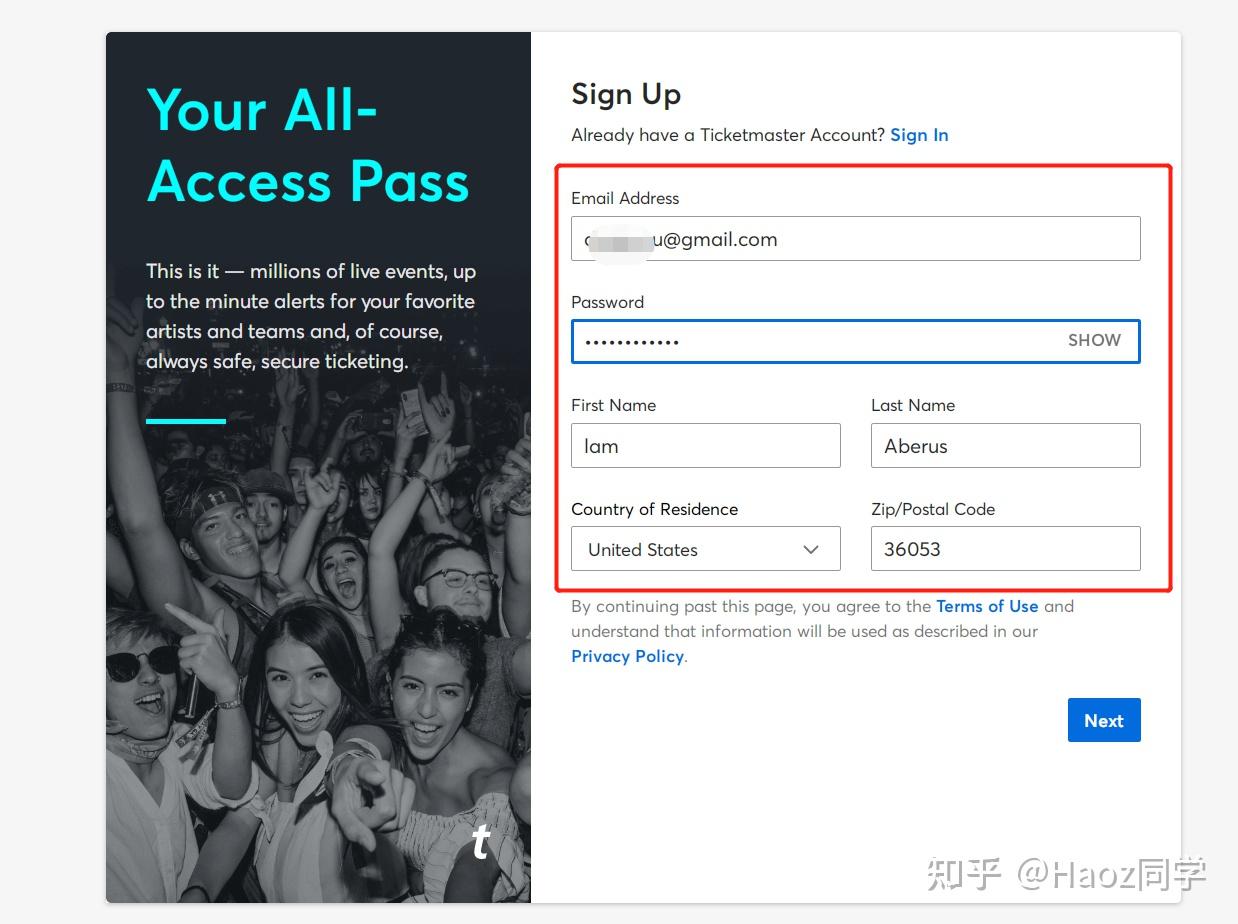Open the Terms of Use link
The image size is (1238, 924).
tap(987, 606)
